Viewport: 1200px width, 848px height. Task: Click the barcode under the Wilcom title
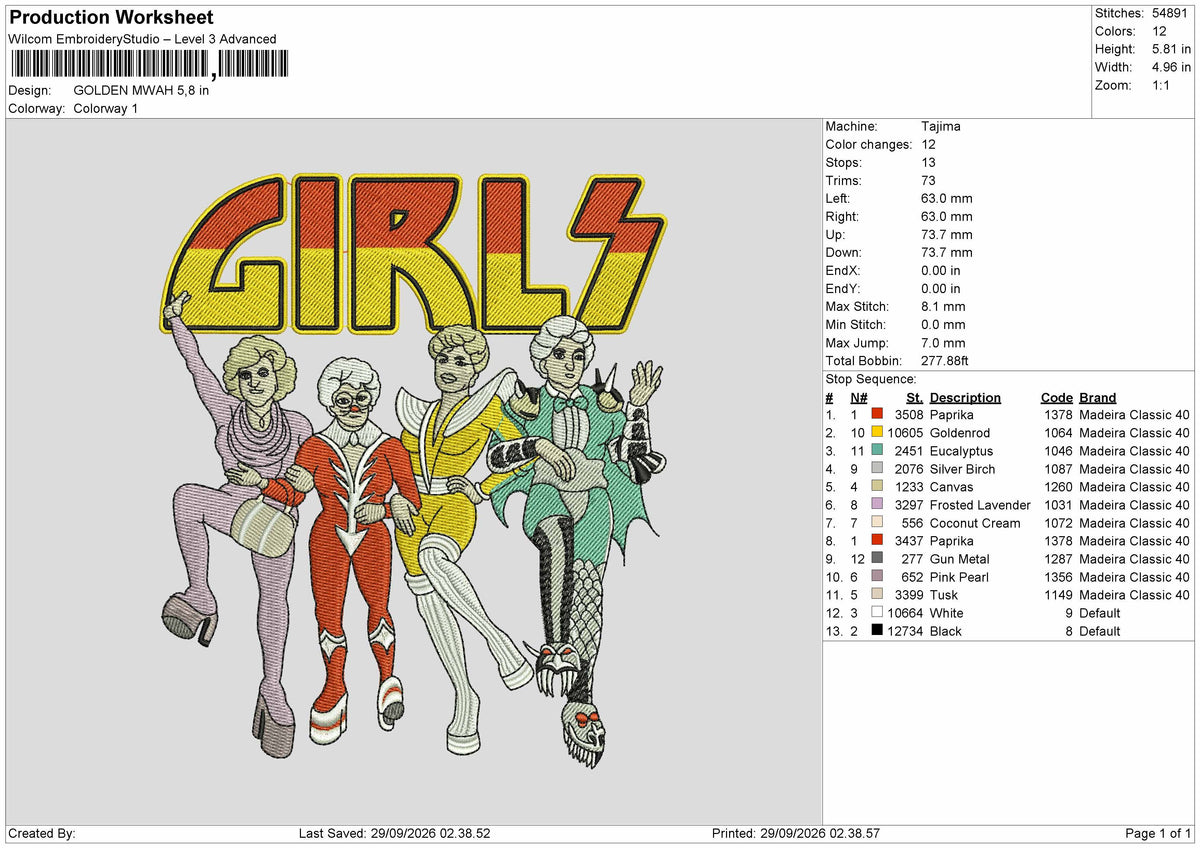[149, 65]
